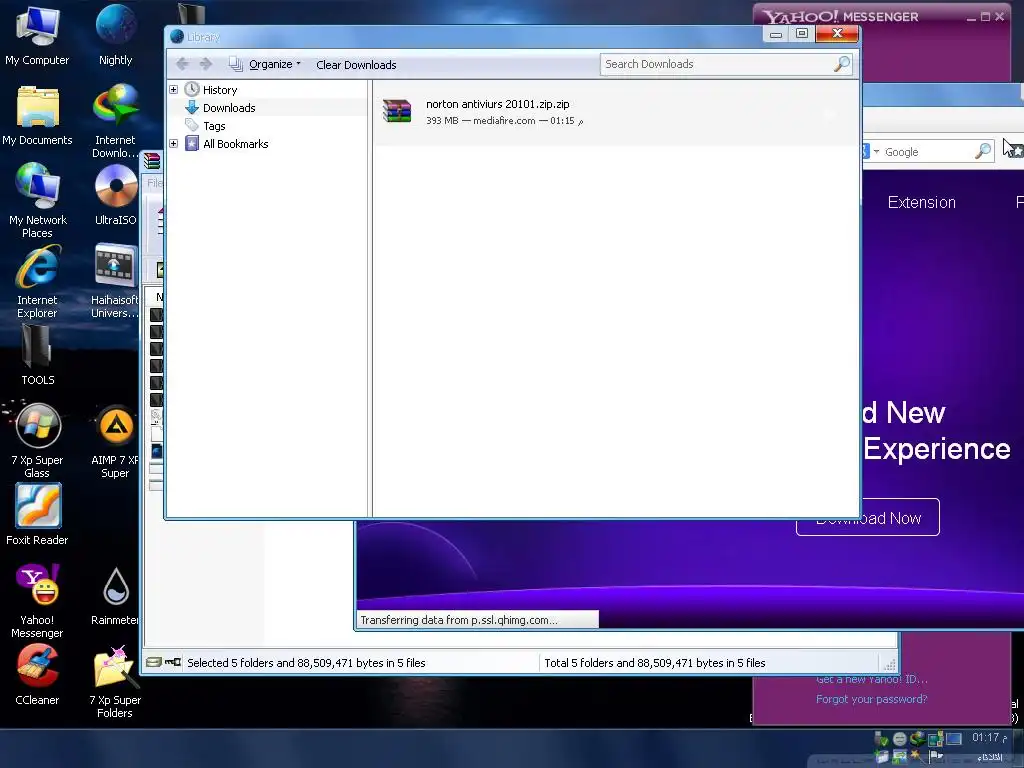Click the Transferring data status bar text

(x=458, y=620)
